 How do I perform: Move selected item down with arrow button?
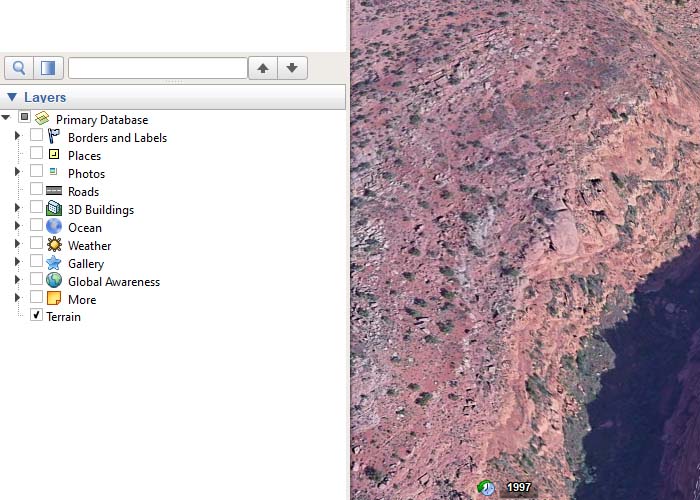click(x=292, y=68)
